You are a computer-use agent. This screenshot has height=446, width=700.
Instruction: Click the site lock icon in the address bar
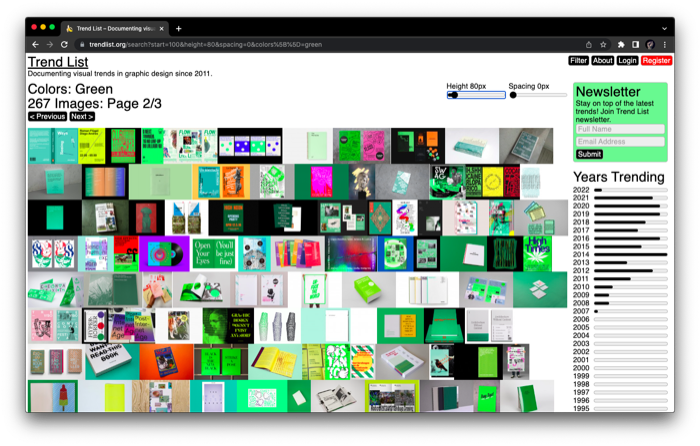82,45
